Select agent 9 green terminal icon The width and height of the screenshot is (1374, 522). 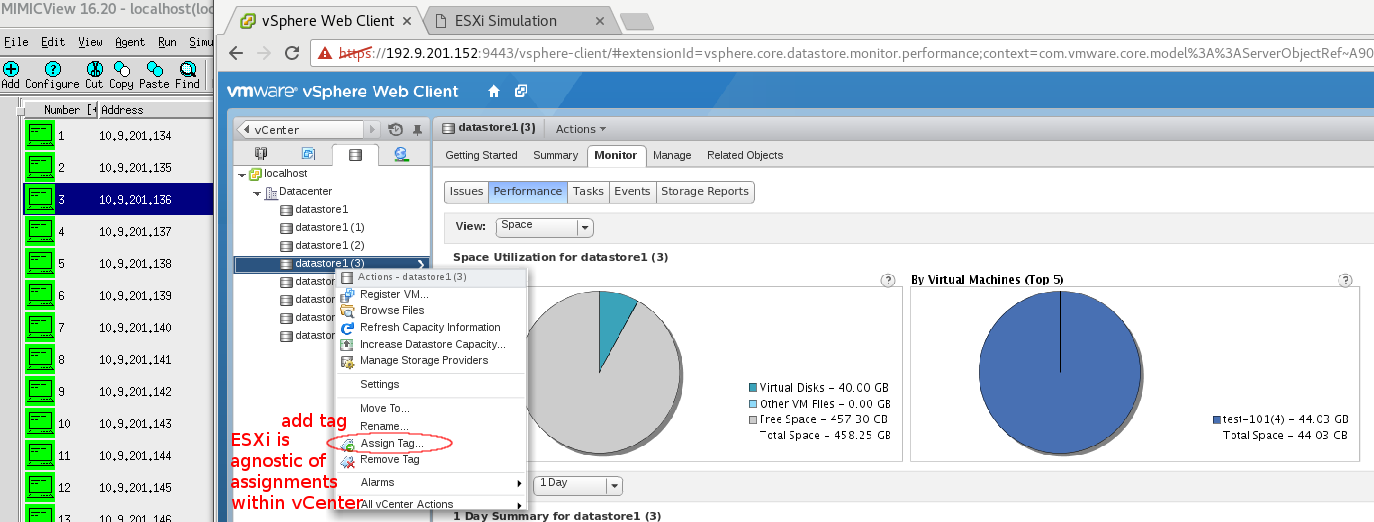(x=40, y=391)
